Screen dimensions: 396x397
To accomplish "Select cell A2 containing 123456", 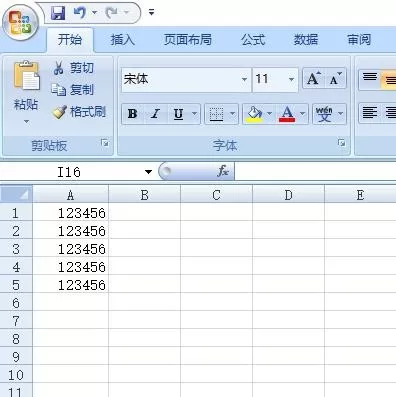I will pyautogui.click(x=71, y=231).
